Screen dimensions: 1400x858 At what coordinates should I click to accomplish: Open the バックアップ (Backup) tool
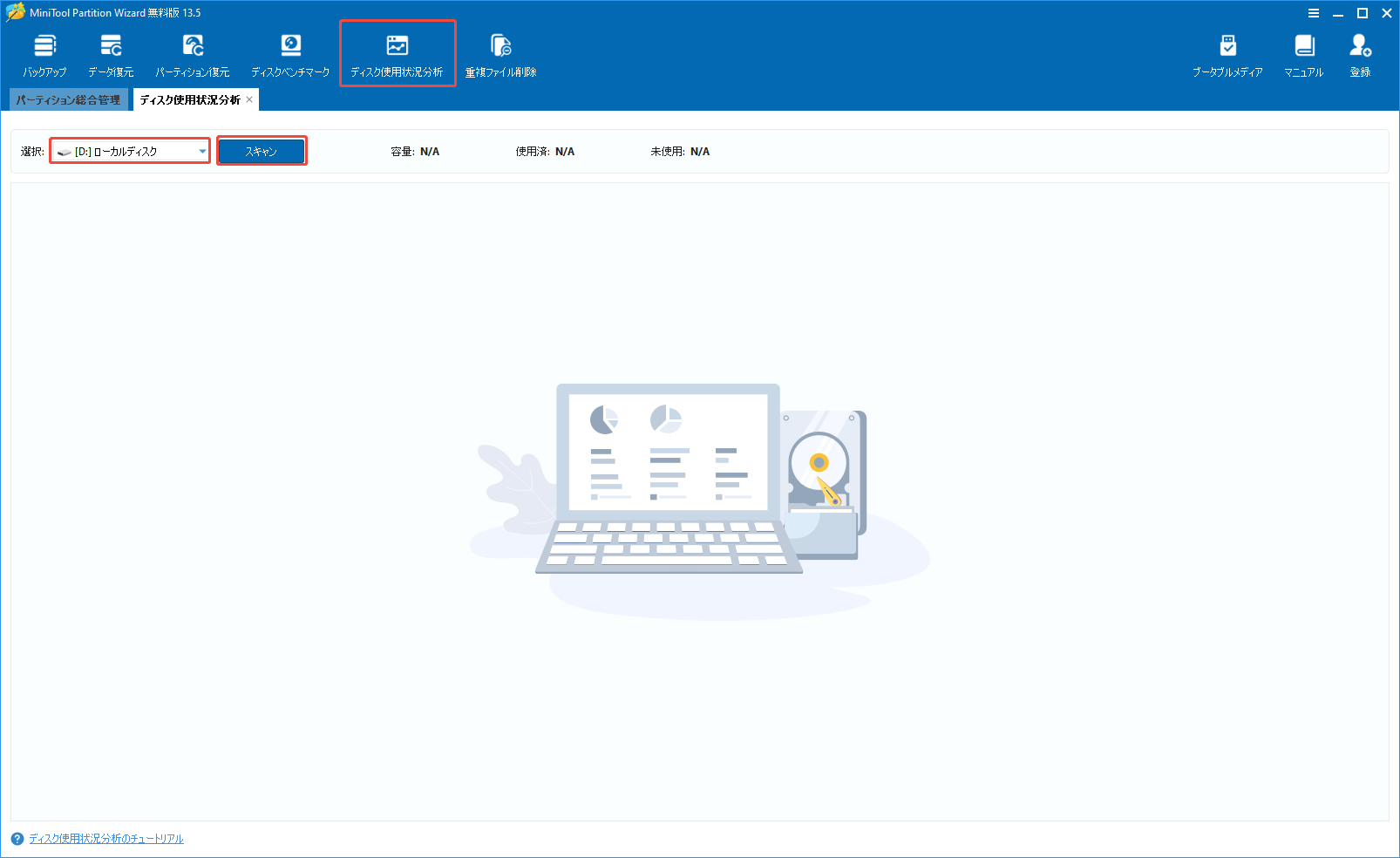[x=44, y=52]
